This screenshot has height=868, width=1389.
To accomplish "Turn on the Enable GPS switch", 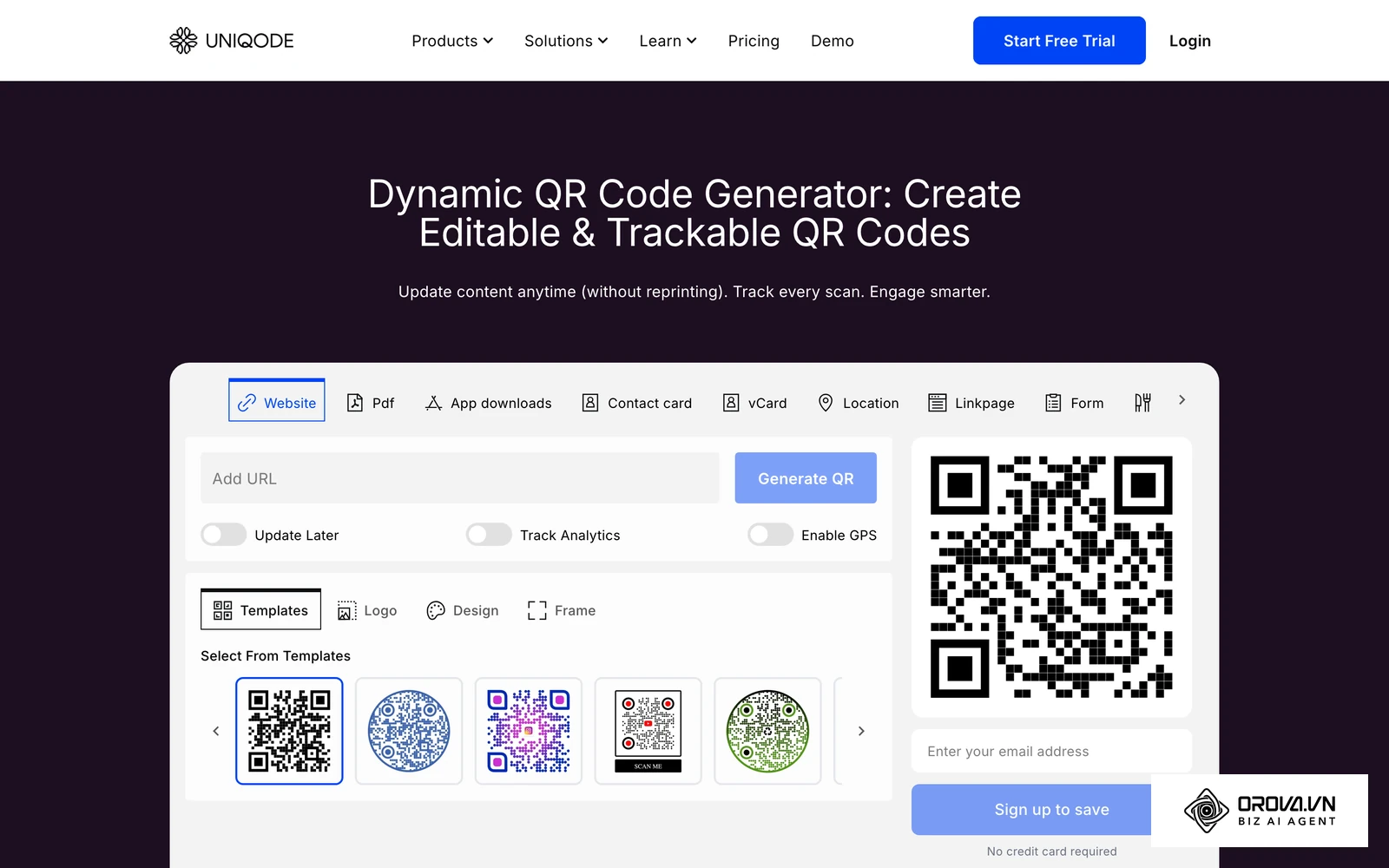I will 771,535.
